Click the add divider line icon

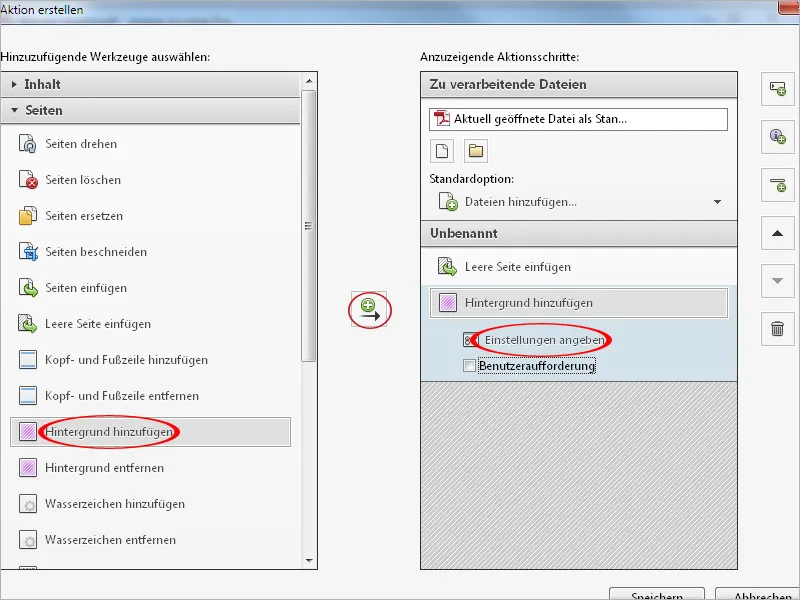[778, 185]
